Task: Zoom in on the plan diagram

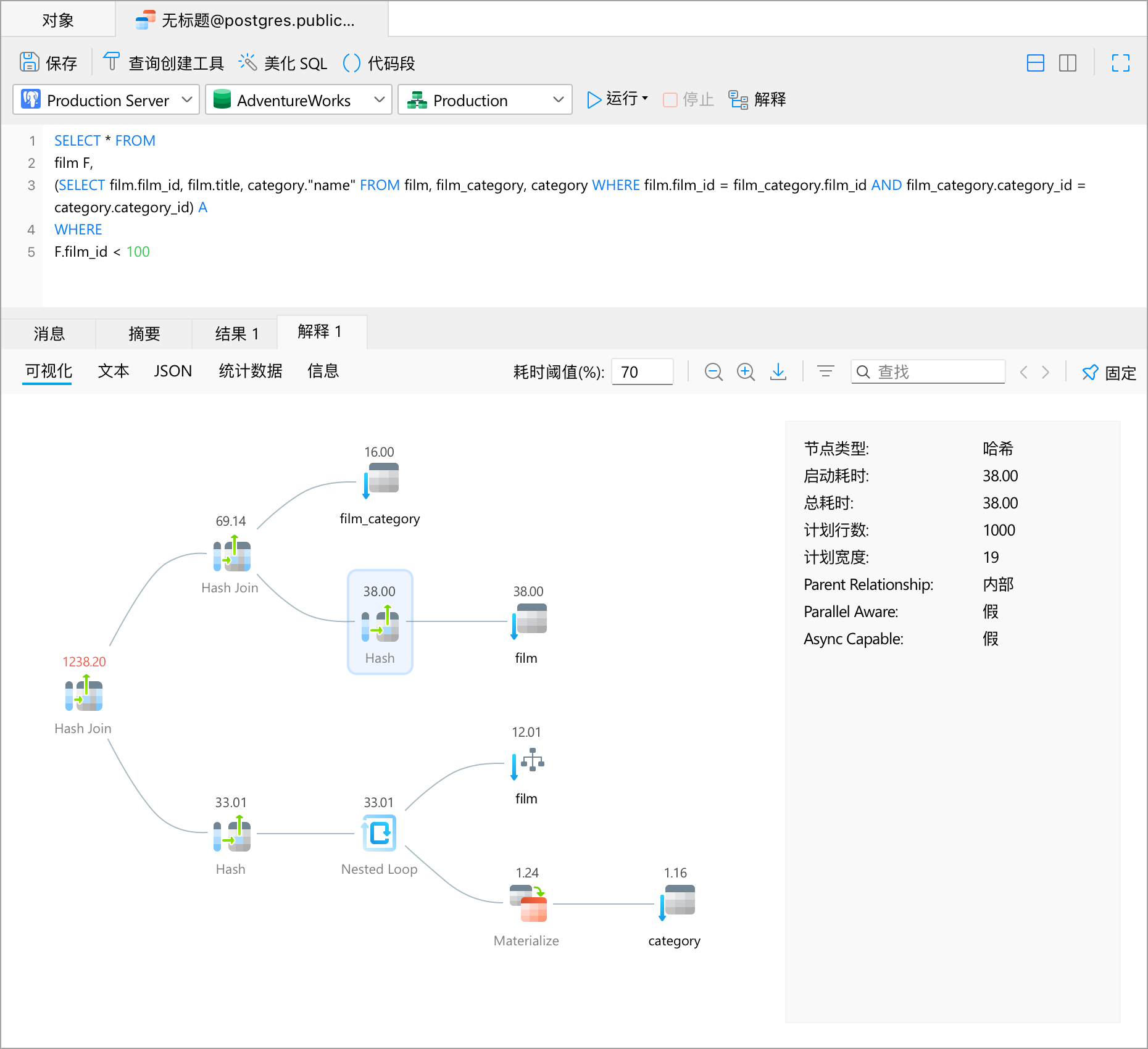Action: click(x=746, y=371)
